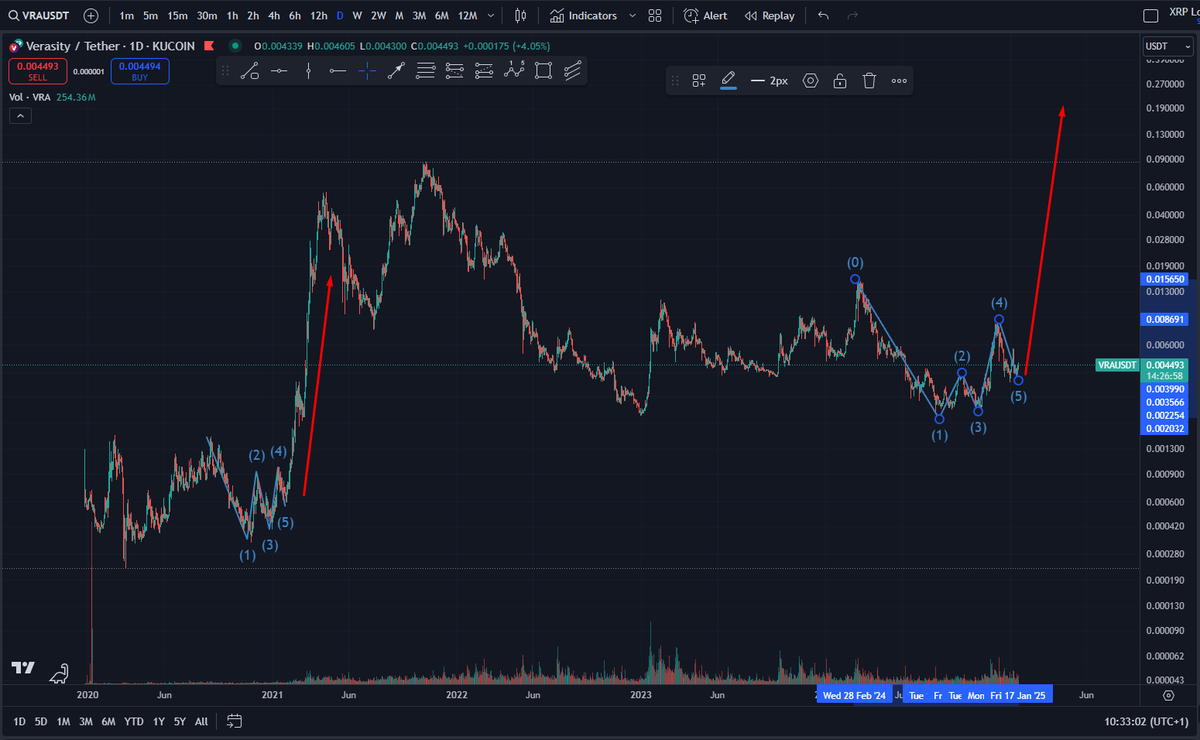Select the Trend Line tool
This screenshot has width=1200, height=740.
(x=250, y=70)
